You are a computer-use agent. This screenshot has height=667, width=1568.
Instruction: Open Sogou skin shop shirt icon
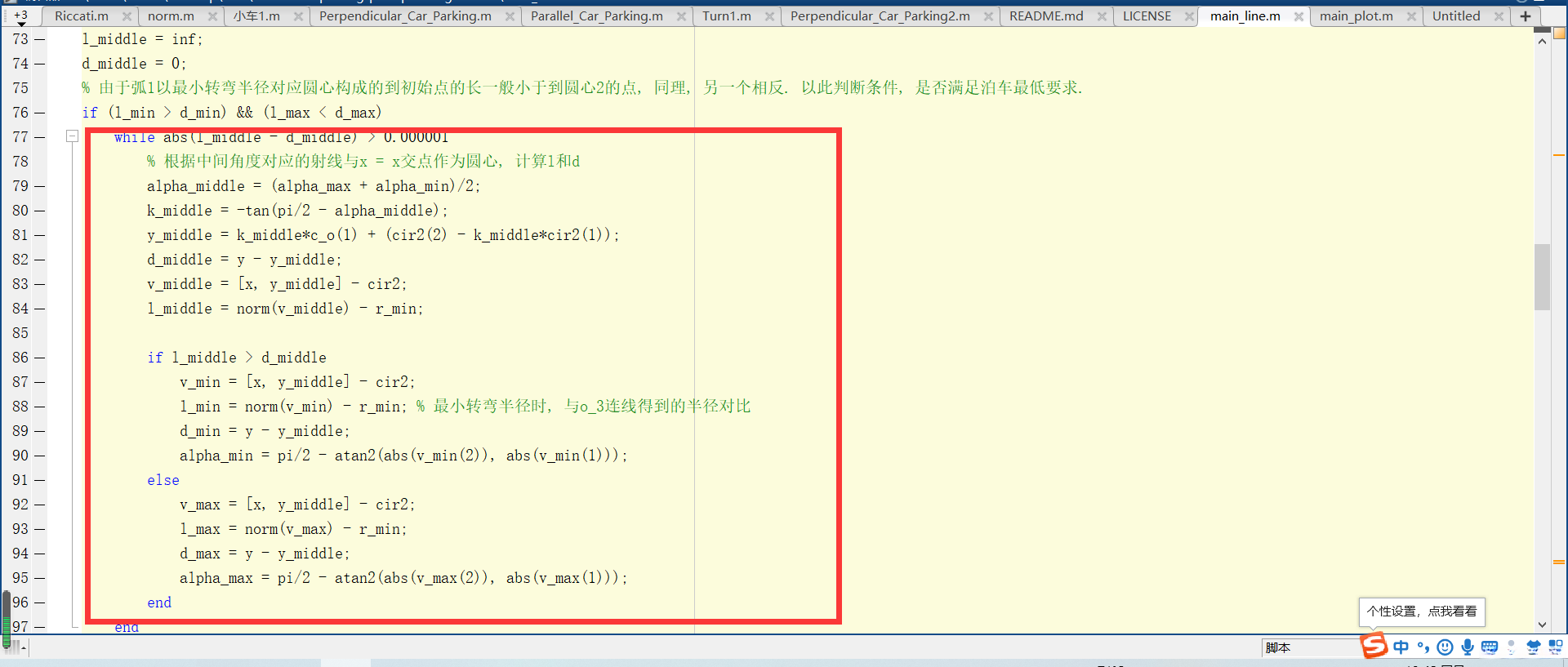1533,647
